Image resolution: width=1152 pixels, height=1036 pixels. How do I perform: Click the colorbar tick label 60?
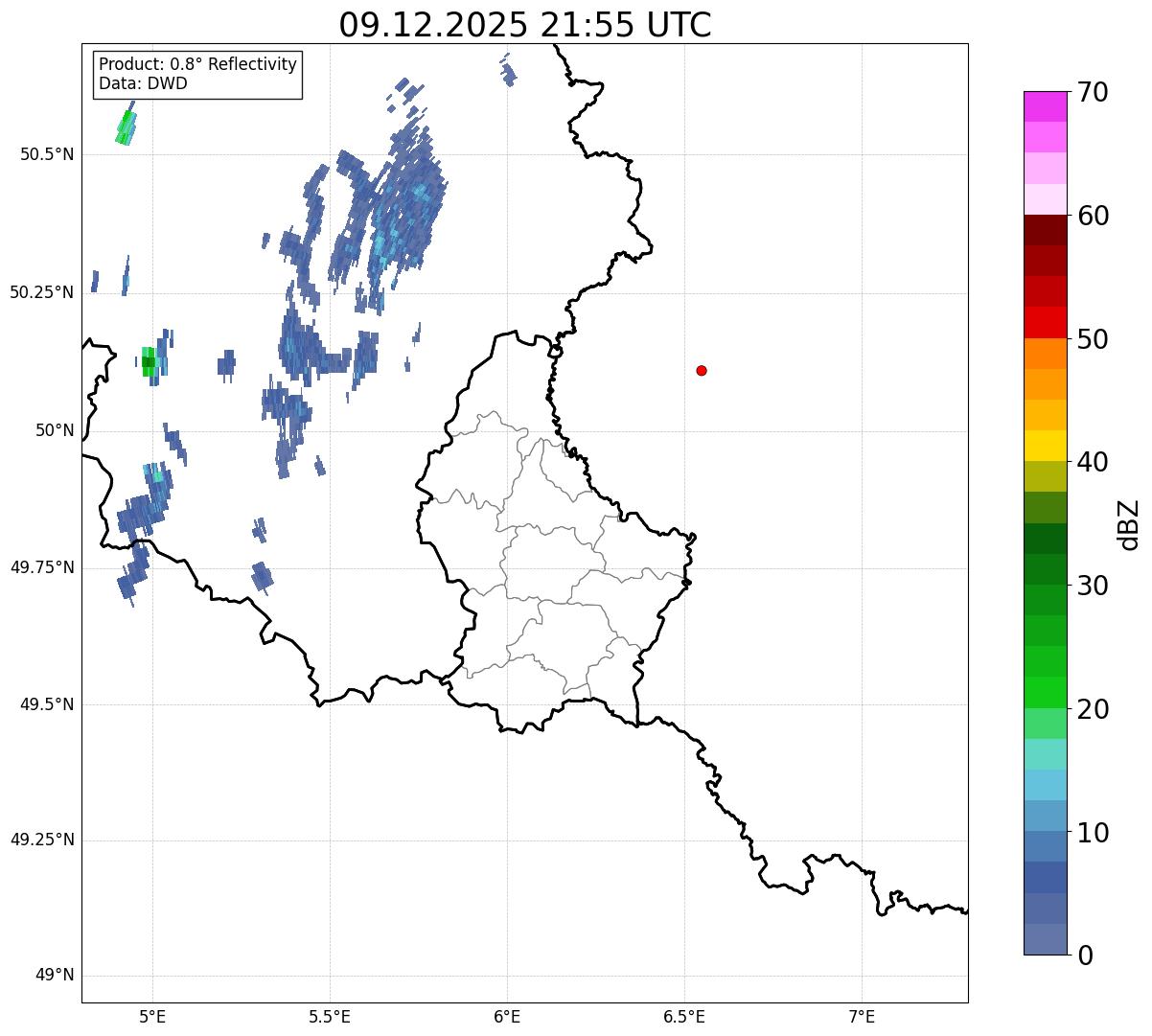coord(1092,216)
